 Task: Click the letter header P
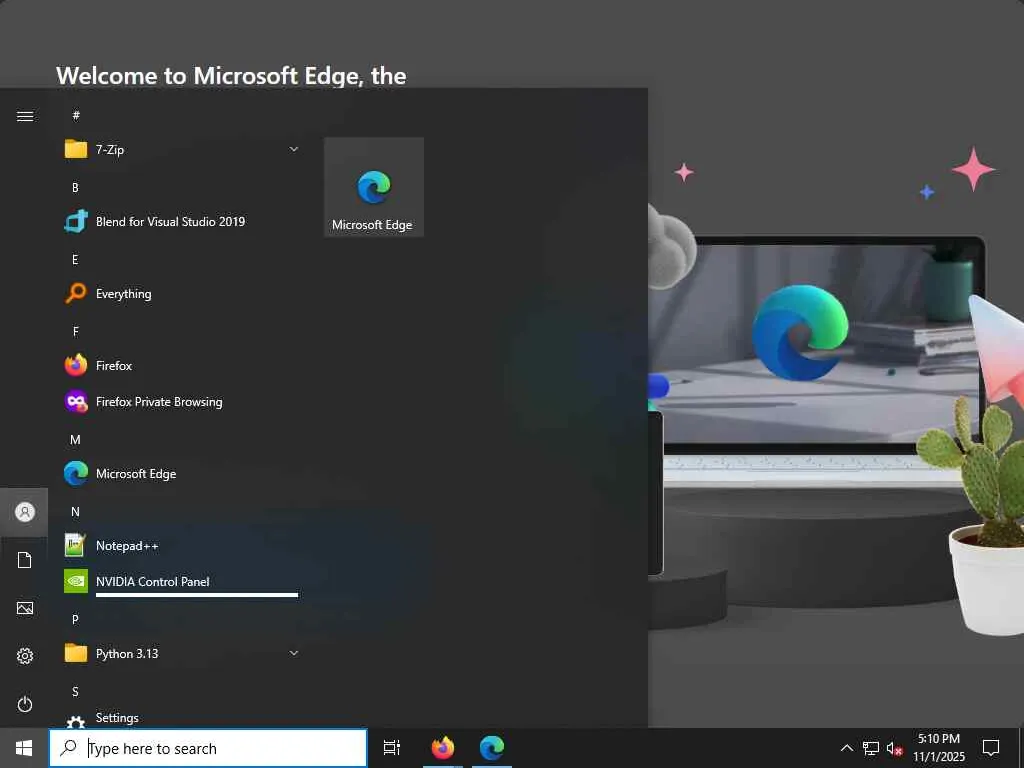(x=75, y=619)
